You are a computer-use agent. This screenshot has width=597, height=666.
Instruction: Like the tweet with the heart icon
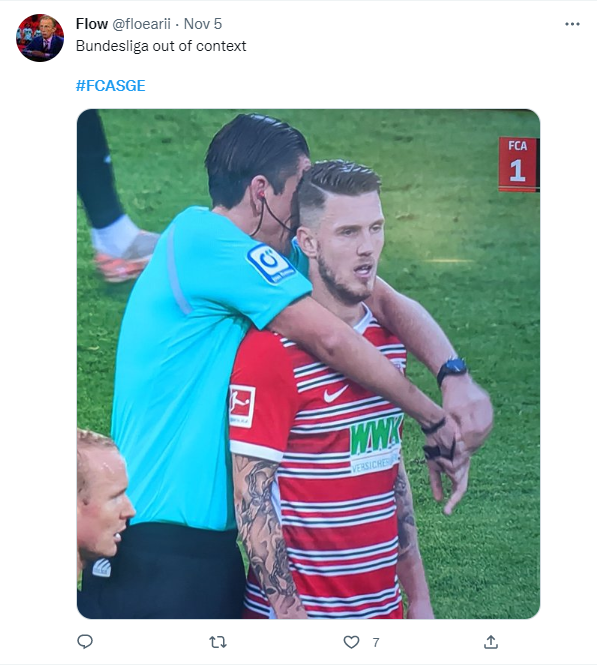coord(351,642)
